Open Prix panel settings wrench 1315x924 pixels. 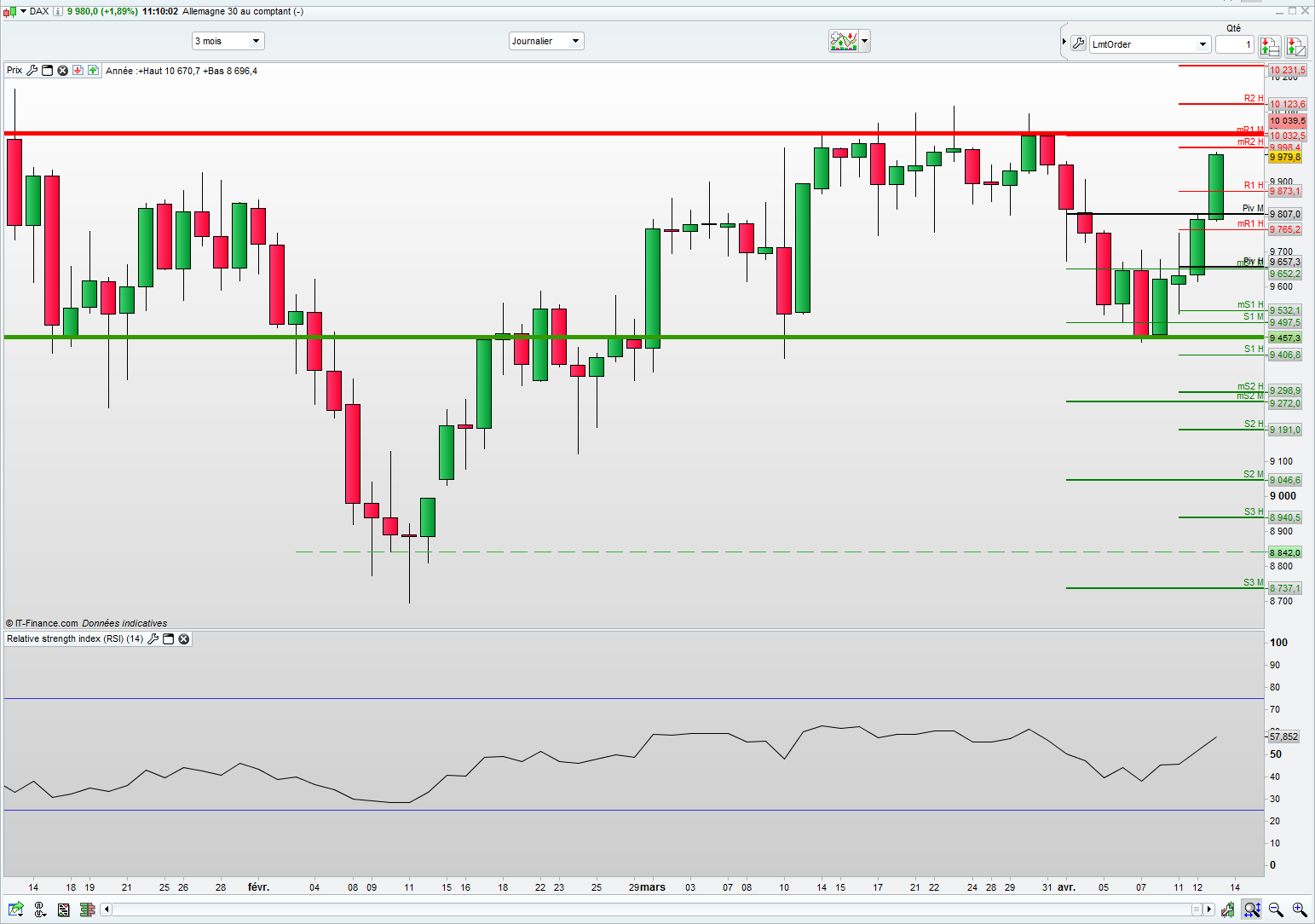(x=32, y=71)
